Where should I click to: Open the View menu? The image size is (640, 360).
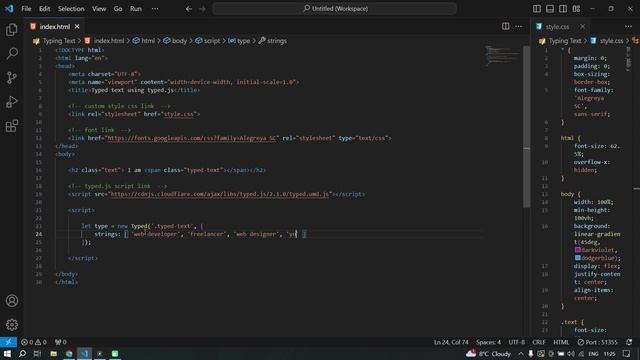(x=99, y=9)
